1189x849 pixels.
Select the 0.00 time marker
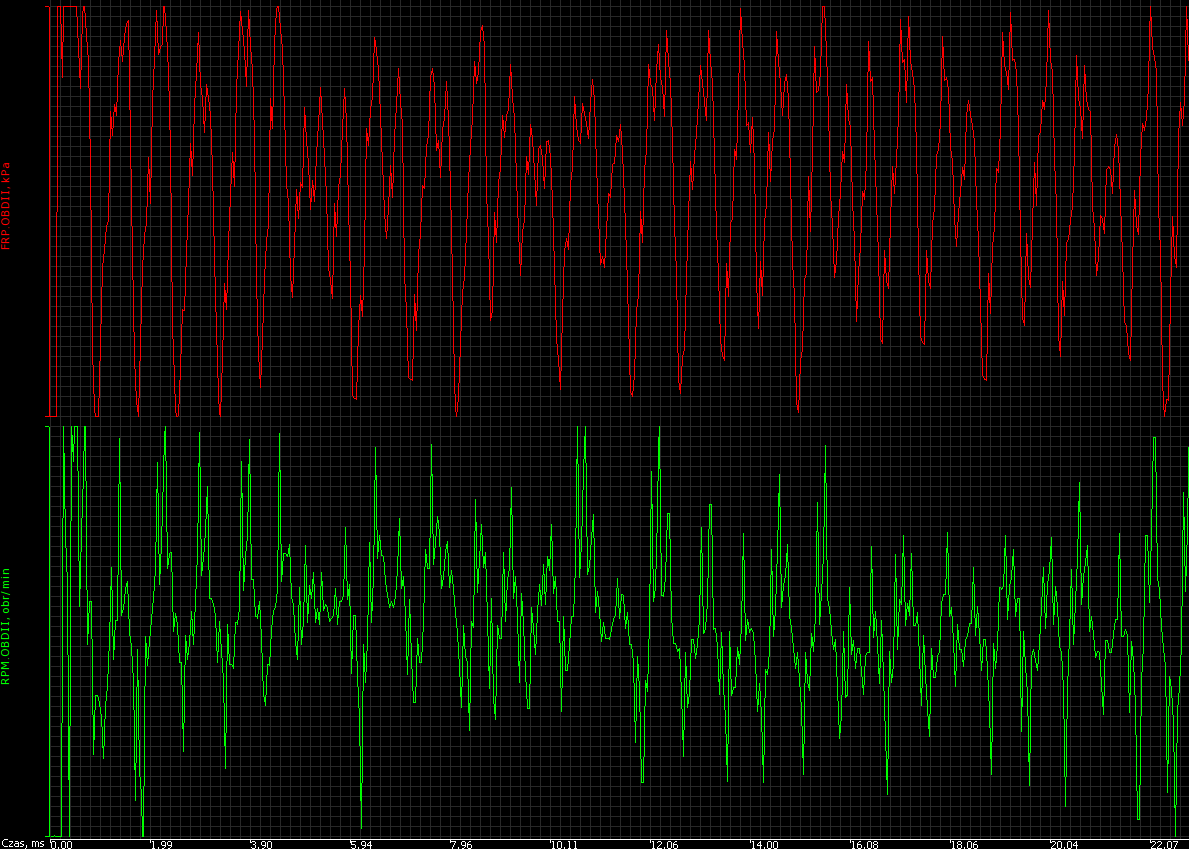tap(61, 844)
